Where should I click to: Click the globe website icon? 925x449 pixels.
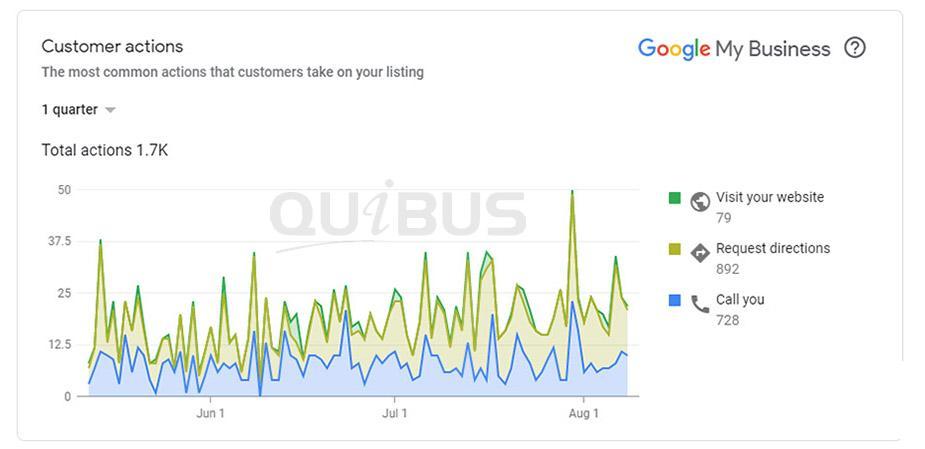click(x=700, y=202)
